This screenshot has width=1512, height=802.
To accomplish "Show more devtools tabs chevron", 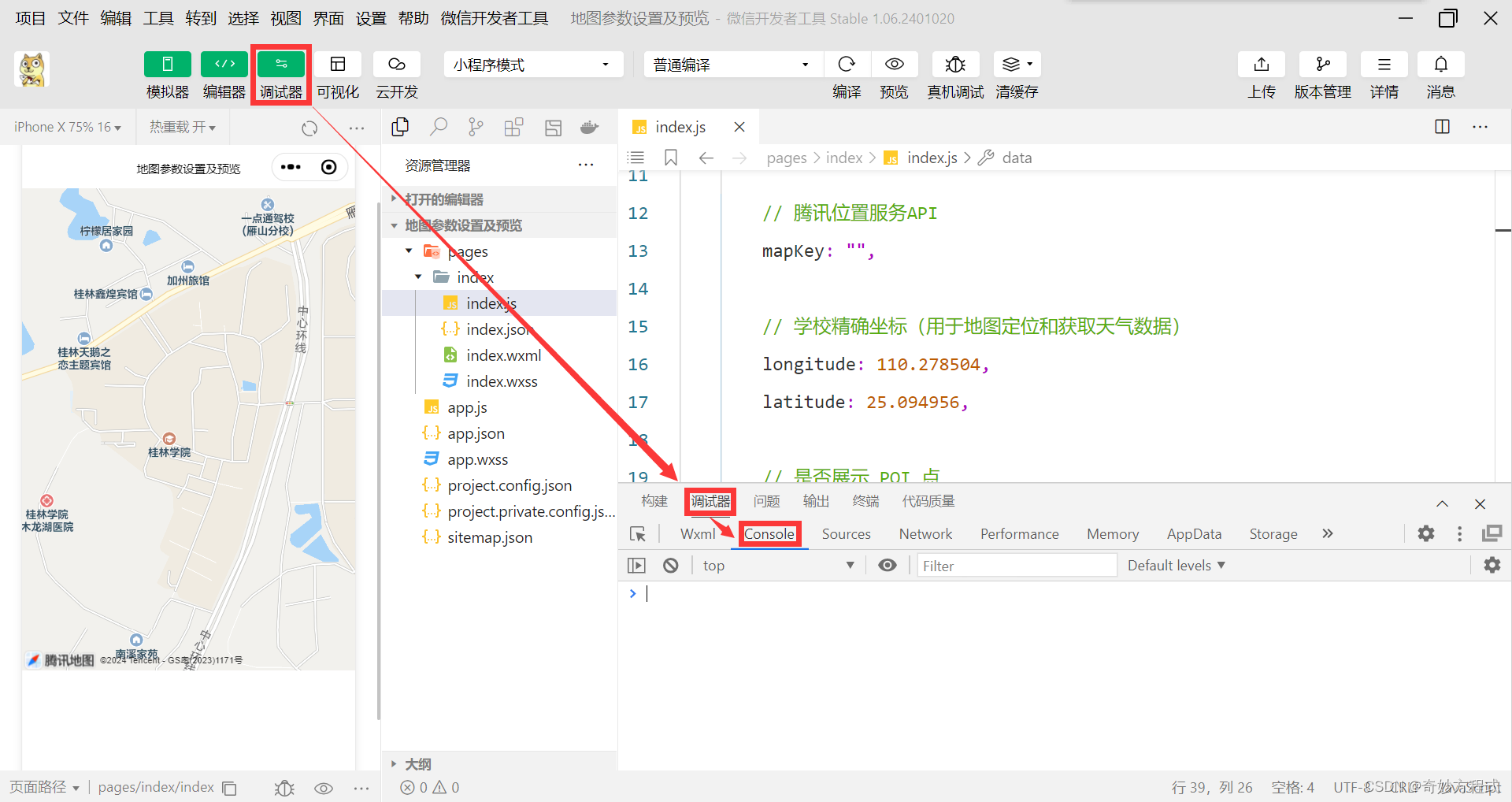I will [1328, 533].
